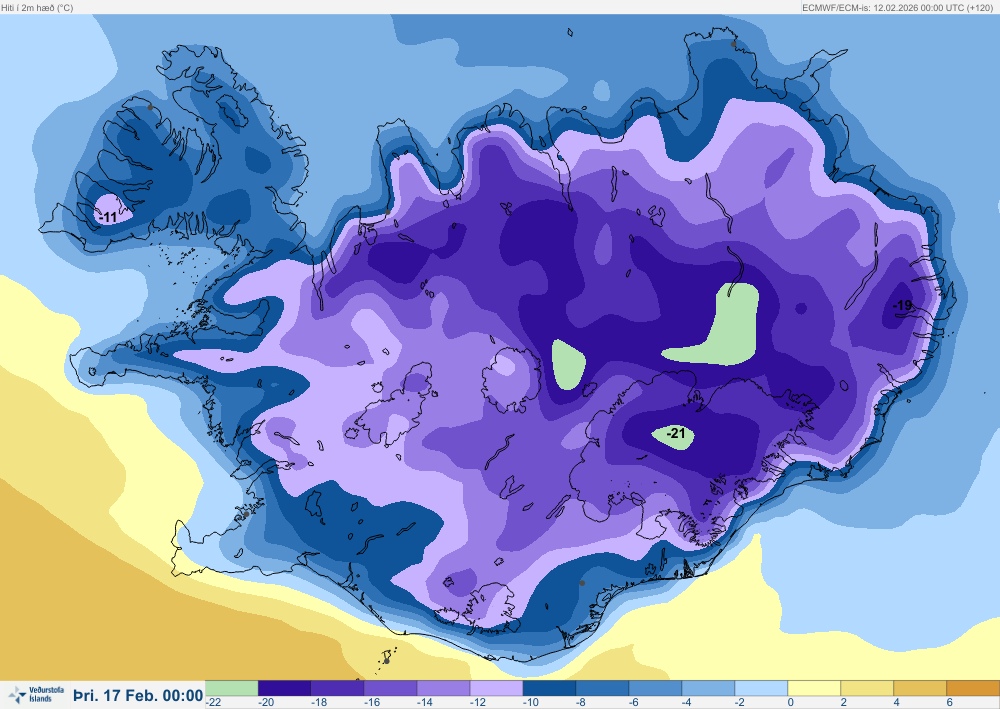Screen dimensions: 1000x709
Task: Click the map title Hiti í 2m hæð (°C)
Action: [37, 8]
